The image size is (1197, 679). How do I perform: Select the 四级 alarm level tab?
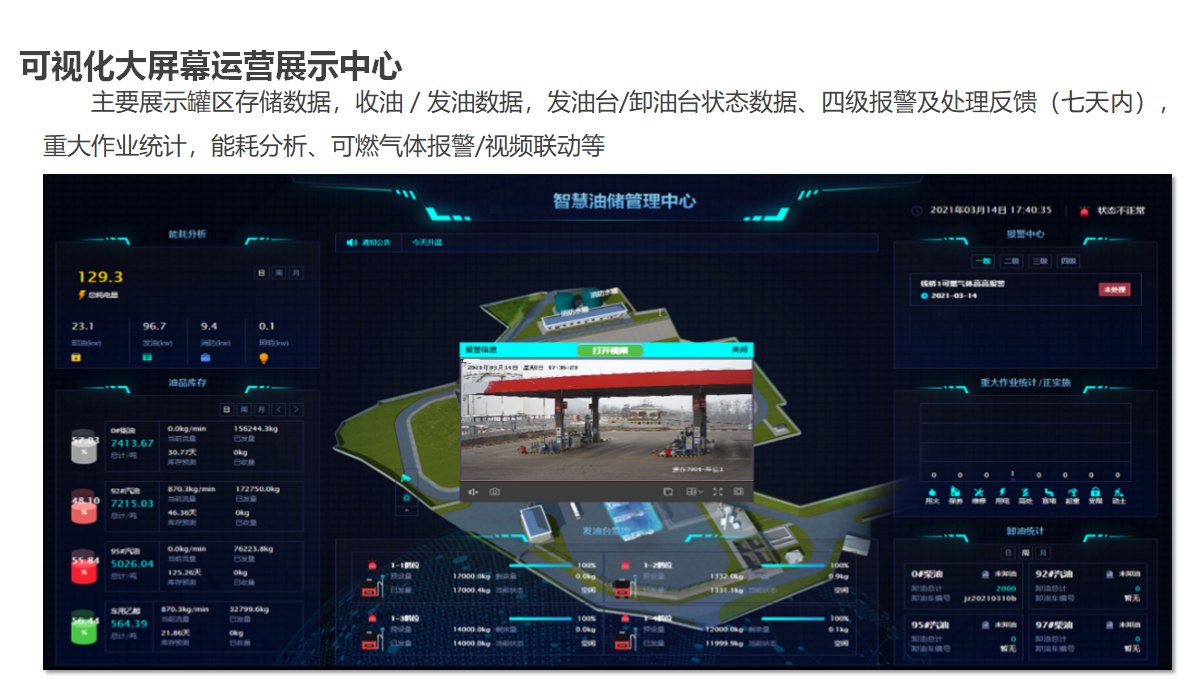click(x=1069, y=261)
